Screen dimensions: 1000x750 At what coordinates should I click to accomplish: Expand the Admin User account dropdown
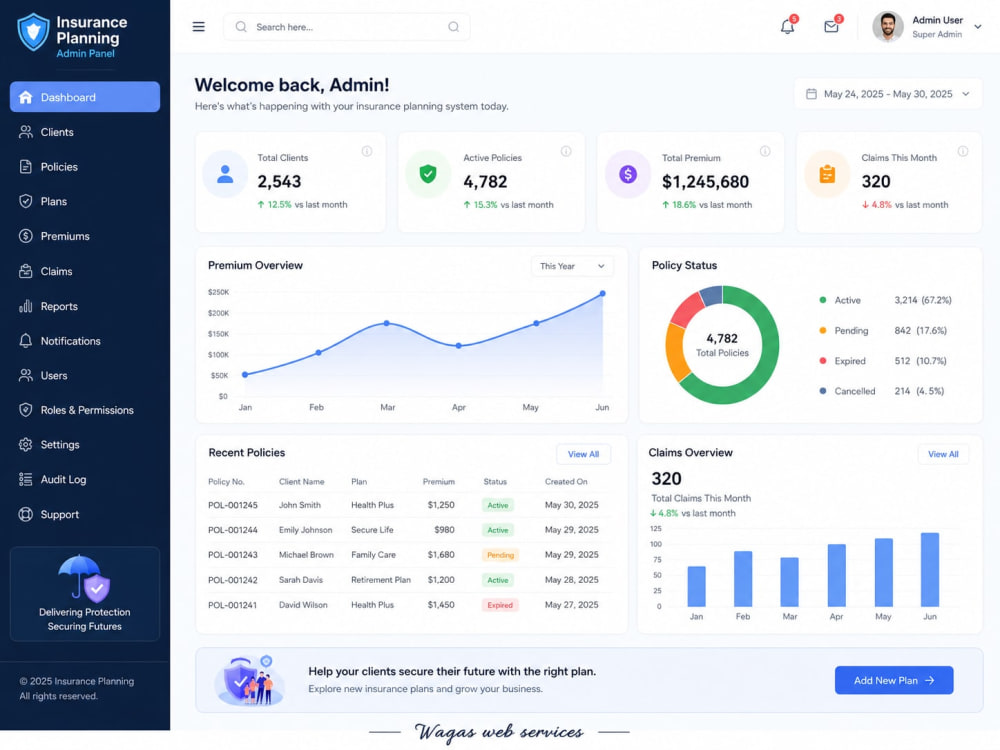978,27
